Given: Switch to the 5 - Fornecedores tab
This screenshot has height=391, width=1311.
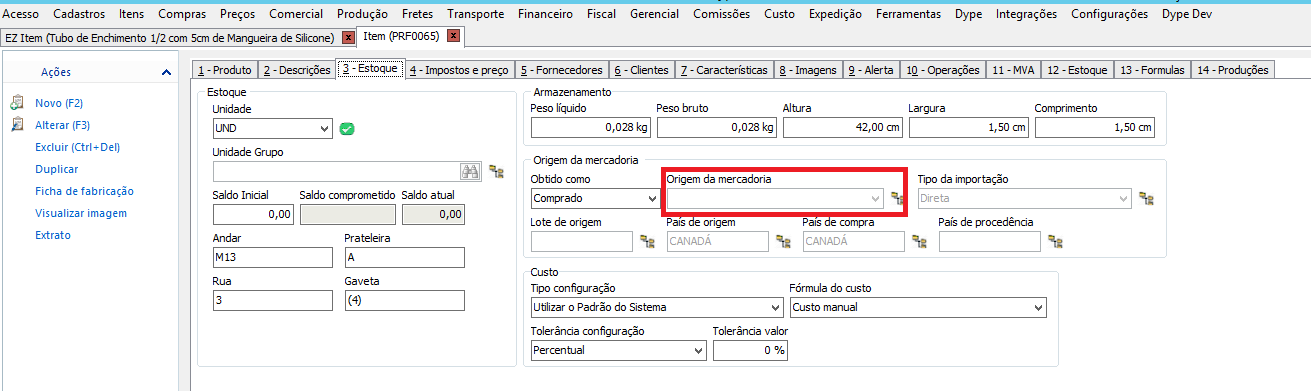Looking at the screenshot, I should tap(561, 70).
